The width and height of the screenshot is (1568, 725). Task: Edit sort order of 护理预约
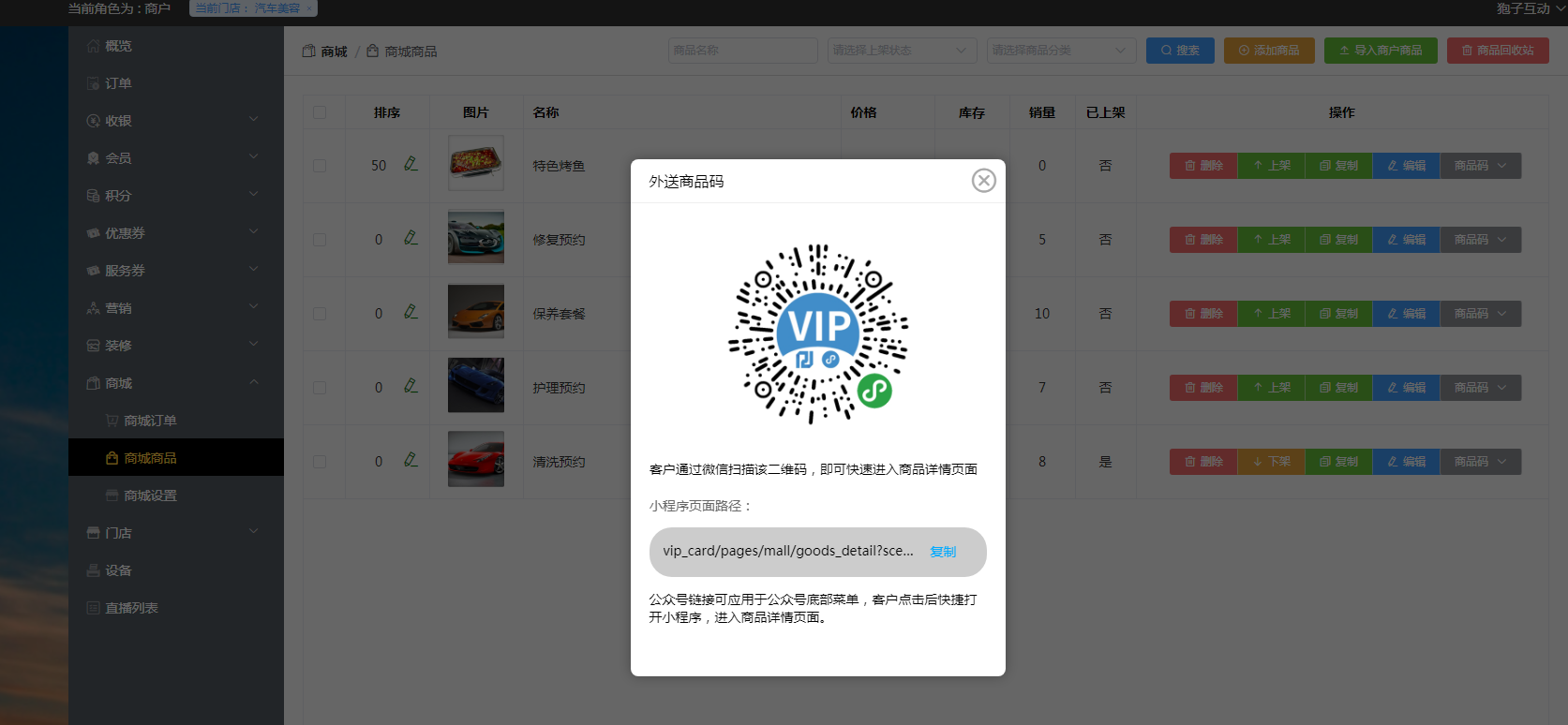(411, 386)
